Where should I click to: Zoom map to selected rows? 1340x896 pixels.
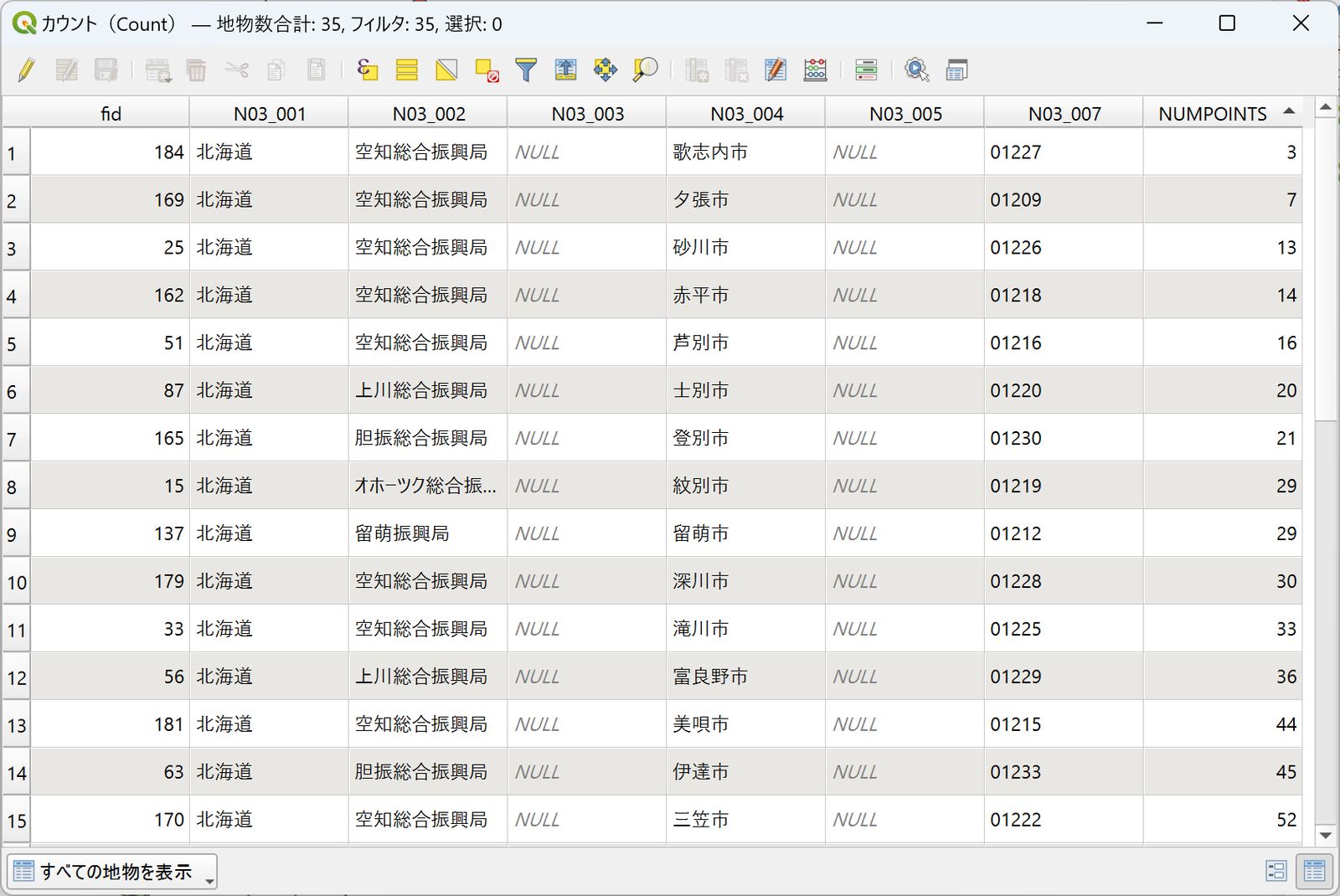point(645,70)
